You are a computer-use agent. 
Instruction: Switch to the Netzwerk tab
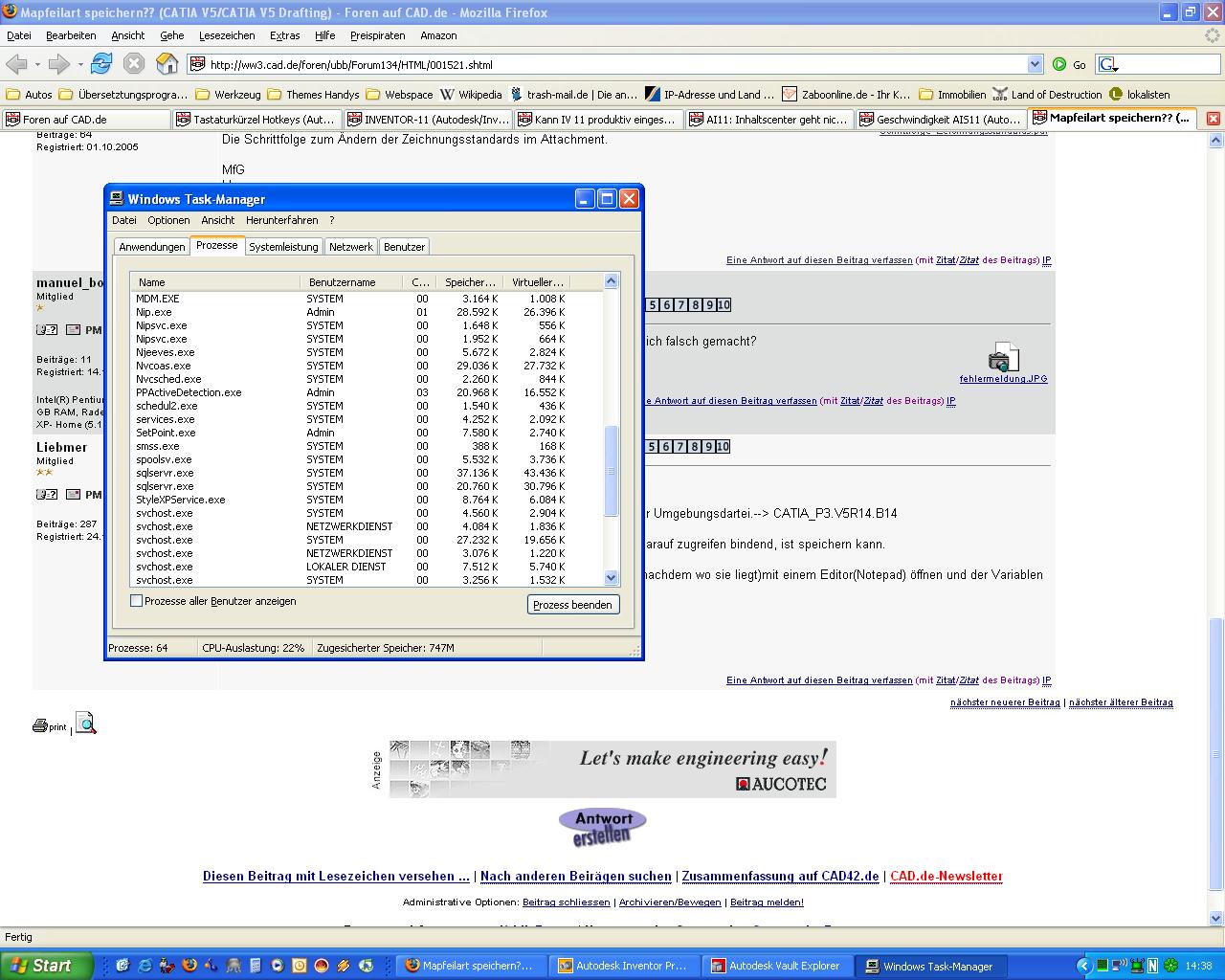pyautogui.click(x=351, y=247)
